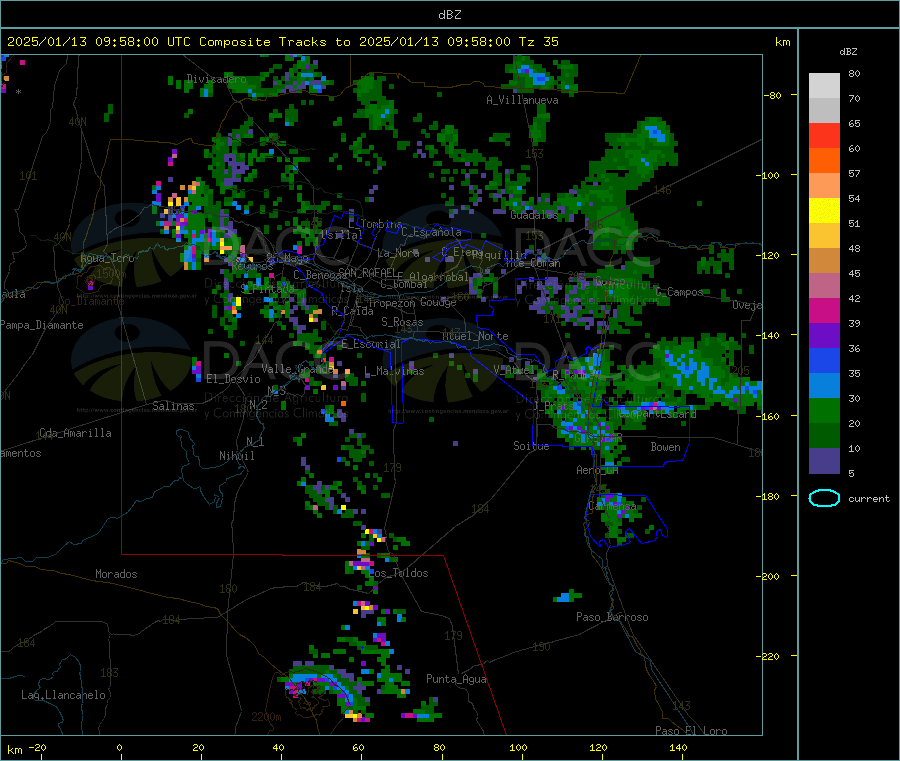Click the 'Carmensa' place label
This screenshot has height=761, width=900.
click(612, 506)
